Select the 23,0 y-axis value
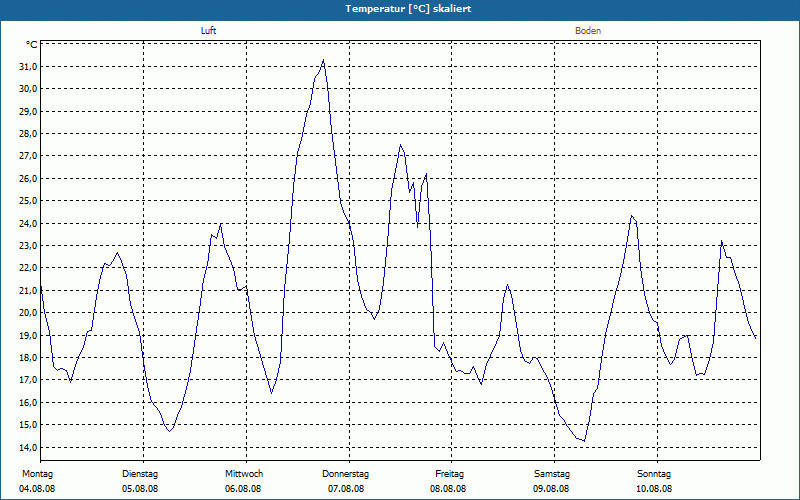This screenshot has width=800, height=500. 28,245
